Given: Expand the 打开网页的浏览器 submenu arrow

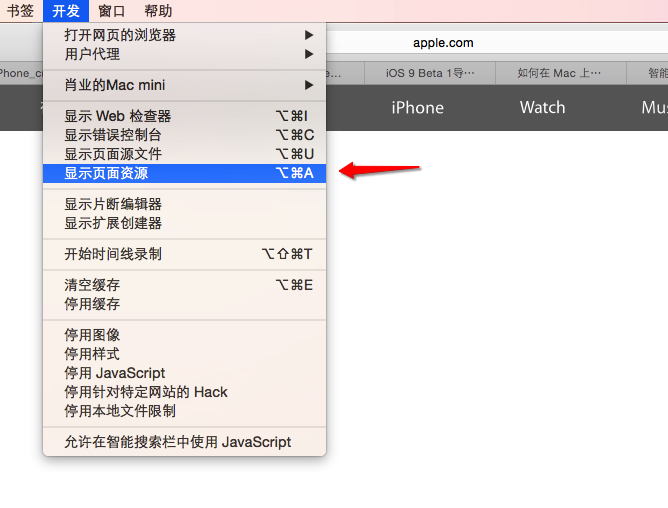Looking at the screenshot, I should pos(309,35).
